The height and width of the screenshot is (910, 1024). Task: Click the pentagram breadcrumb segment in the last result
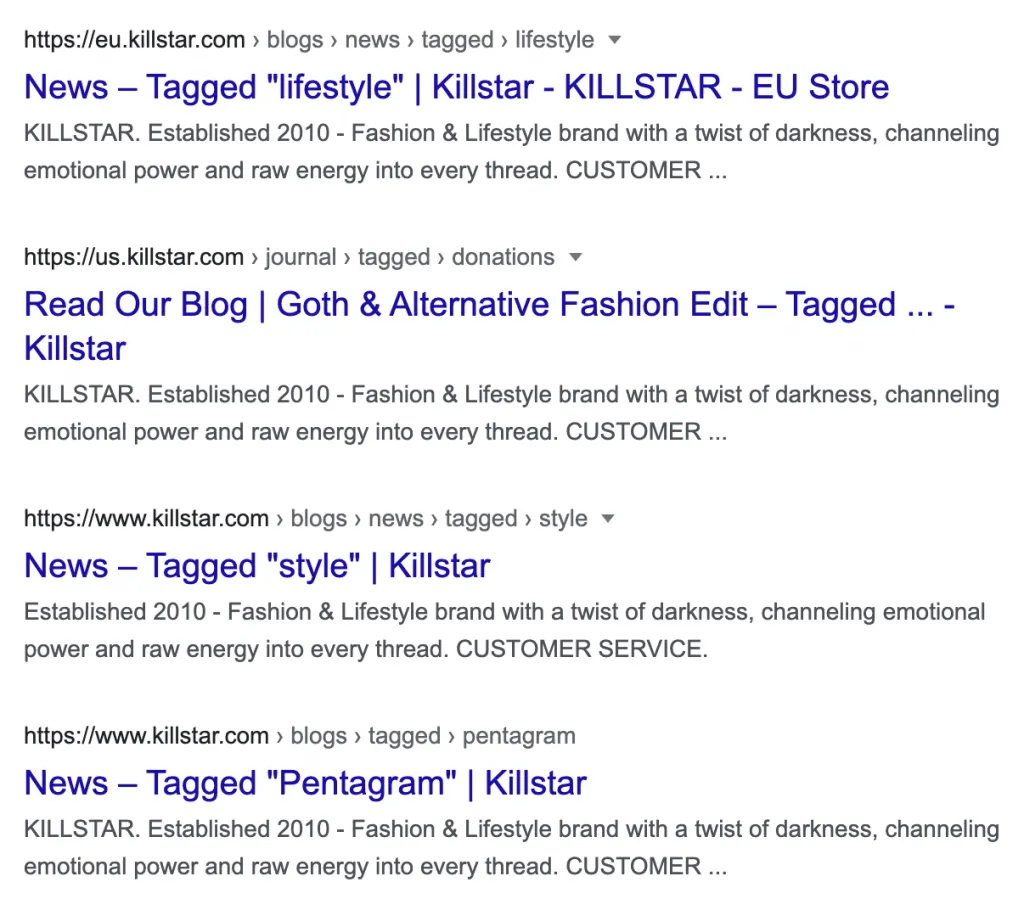pyautogui.click(x=518, y=736)
